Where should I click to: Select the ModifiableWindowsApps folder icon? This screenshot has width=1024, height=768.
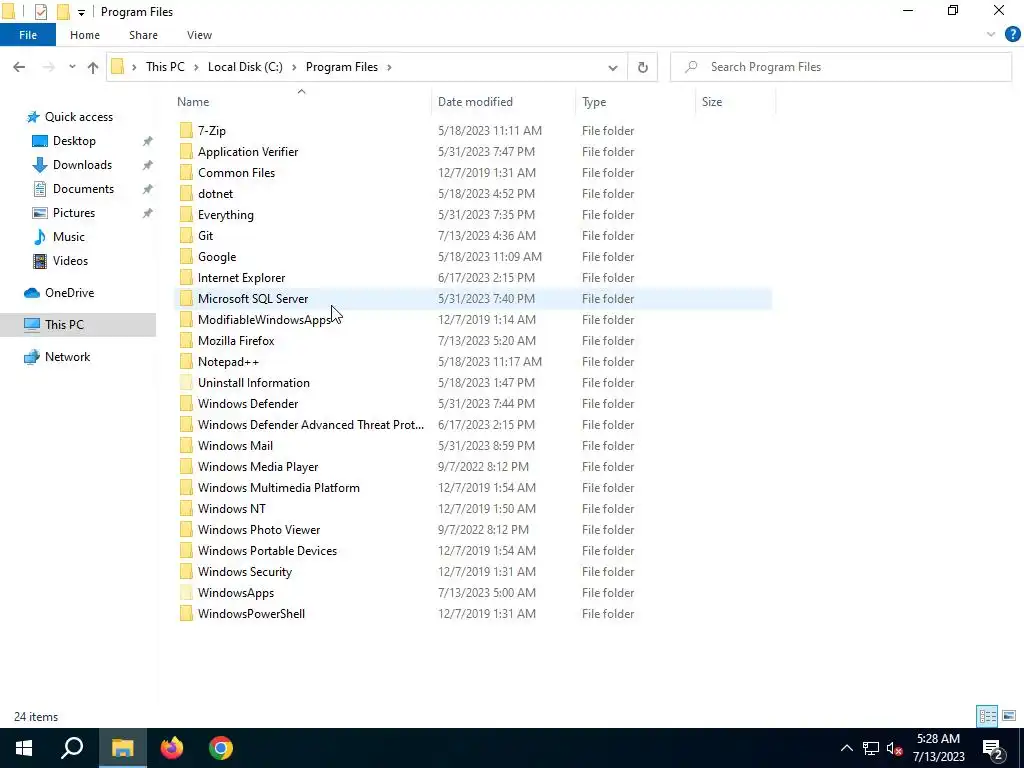coord(186,319)
